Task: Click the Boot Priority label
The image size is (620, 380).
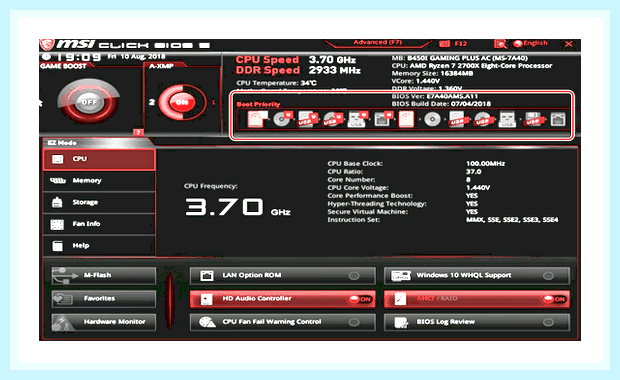Action: tap(258, 104)
